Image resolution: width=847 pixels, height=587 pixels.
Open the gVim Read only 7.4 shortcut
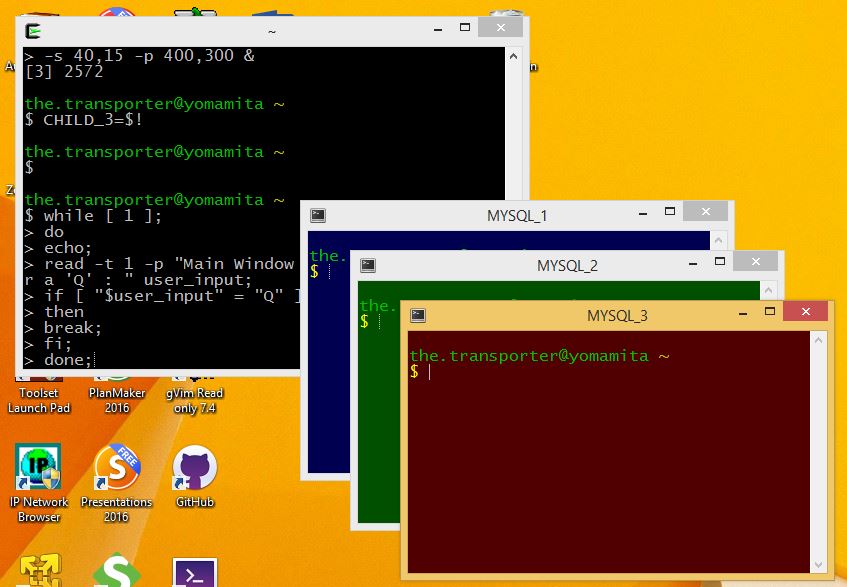(x=194, y=394)
